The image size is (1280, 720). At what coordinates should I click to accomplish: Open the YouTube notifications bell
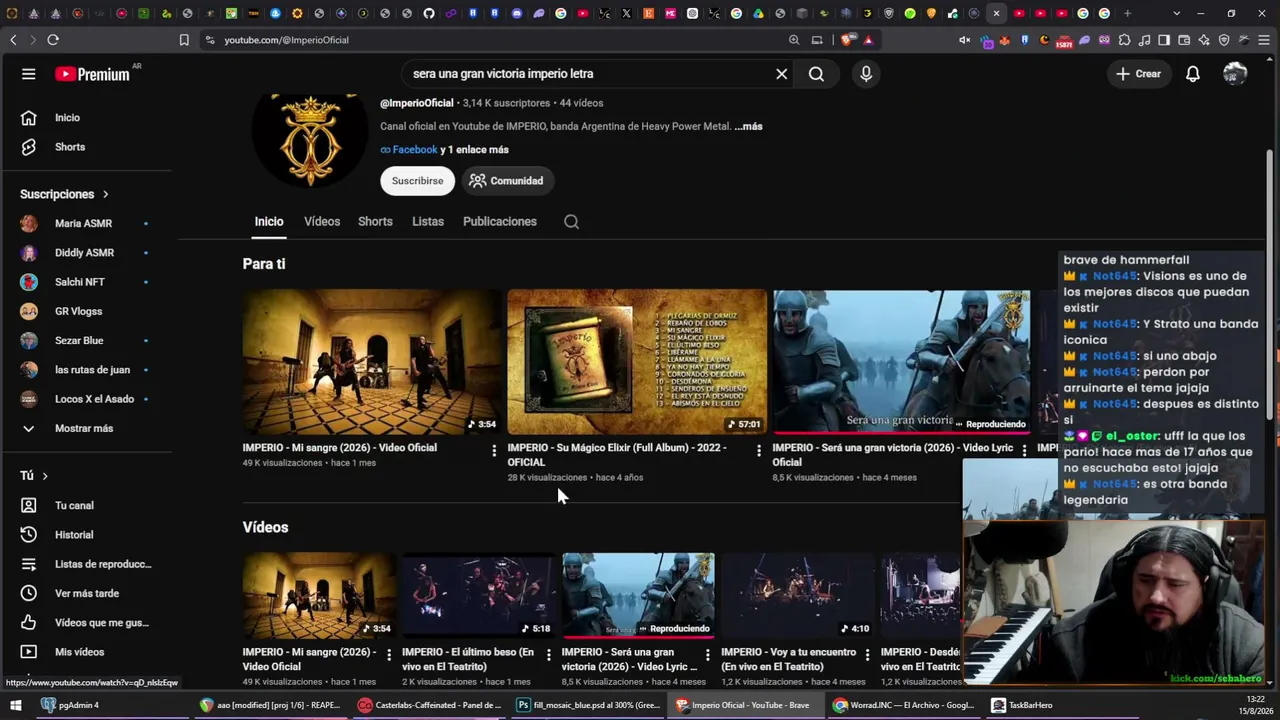click(x=1193, y=74)
